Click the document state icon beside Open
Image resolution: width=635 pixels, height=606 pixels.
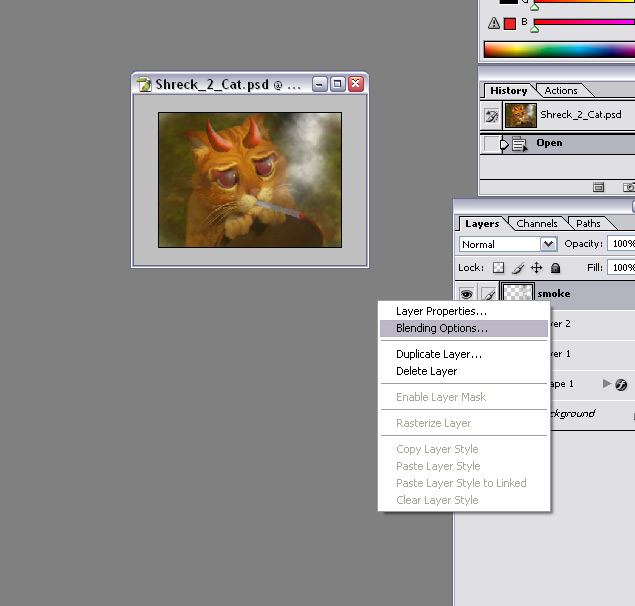point(520,144)
